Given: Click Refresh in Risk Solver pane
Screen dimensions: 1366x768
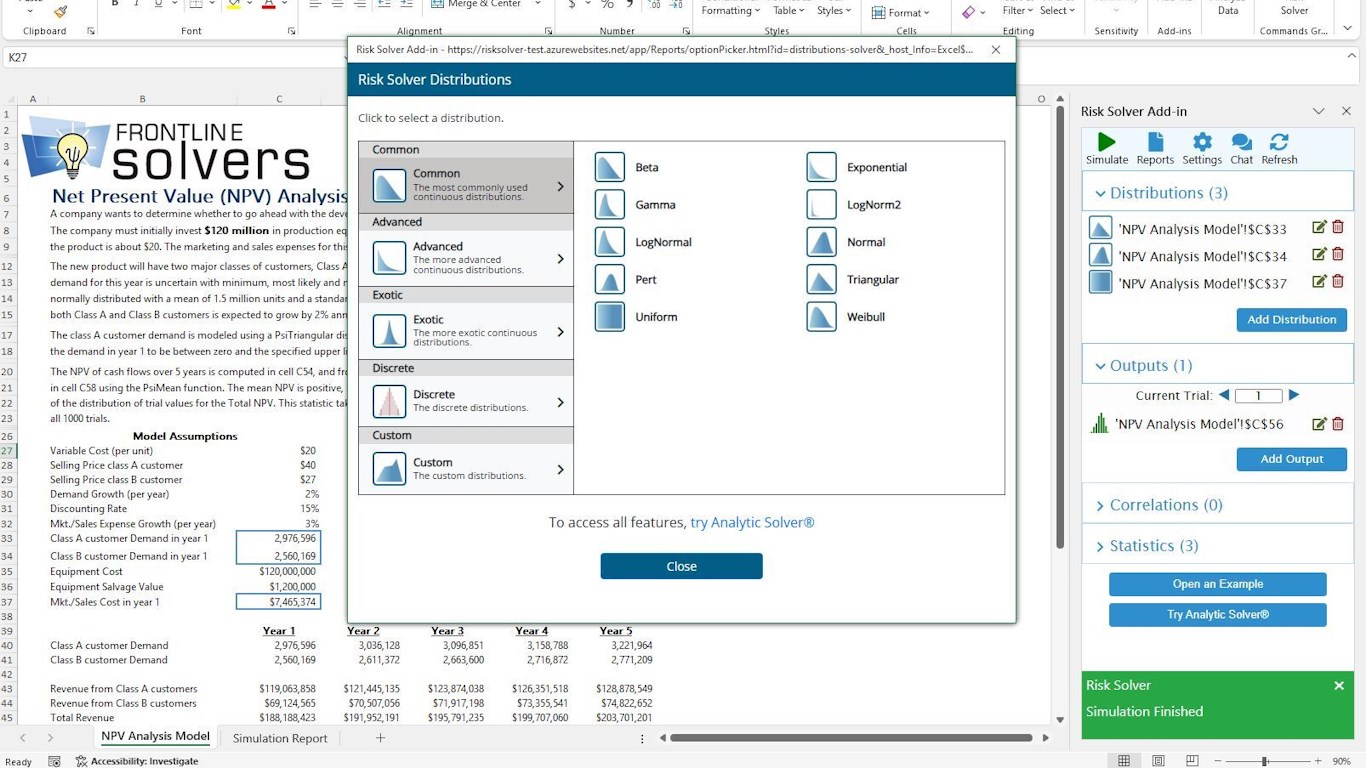Looking at the screenshot, I should (x=1279, y=148).
